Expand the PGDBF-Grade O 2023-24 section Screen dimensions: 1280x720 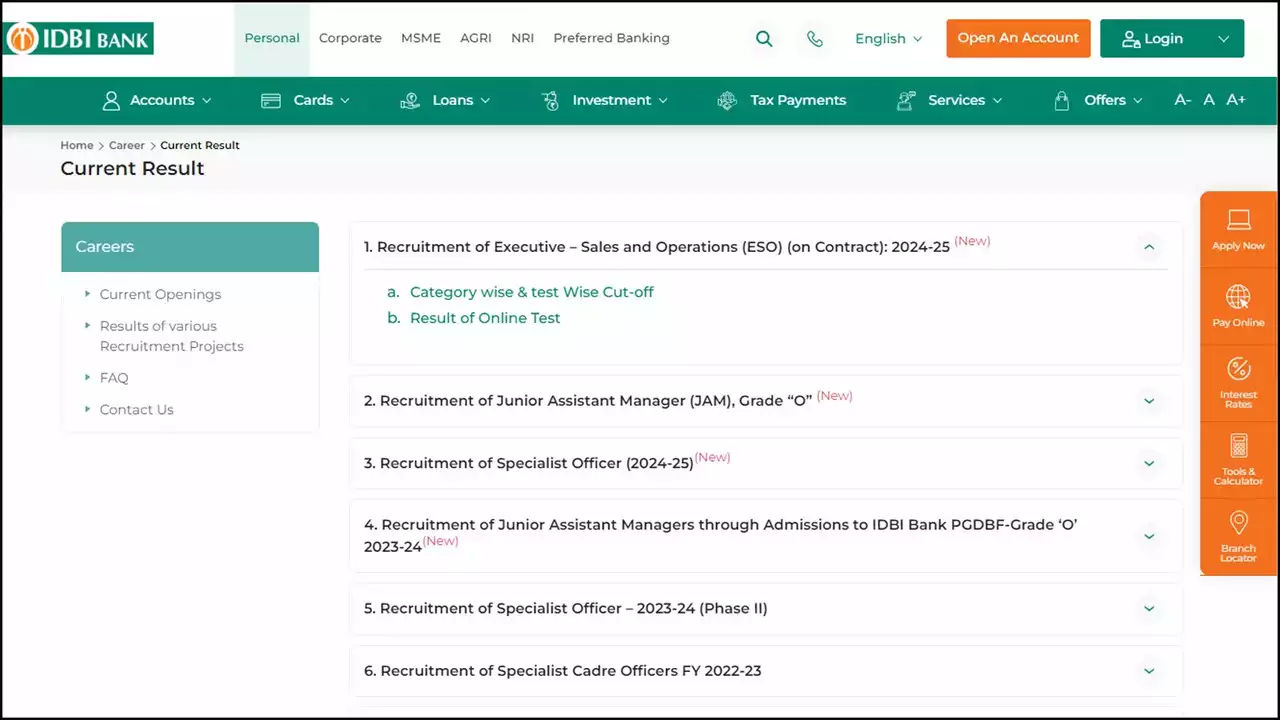tap(1149, 537)
